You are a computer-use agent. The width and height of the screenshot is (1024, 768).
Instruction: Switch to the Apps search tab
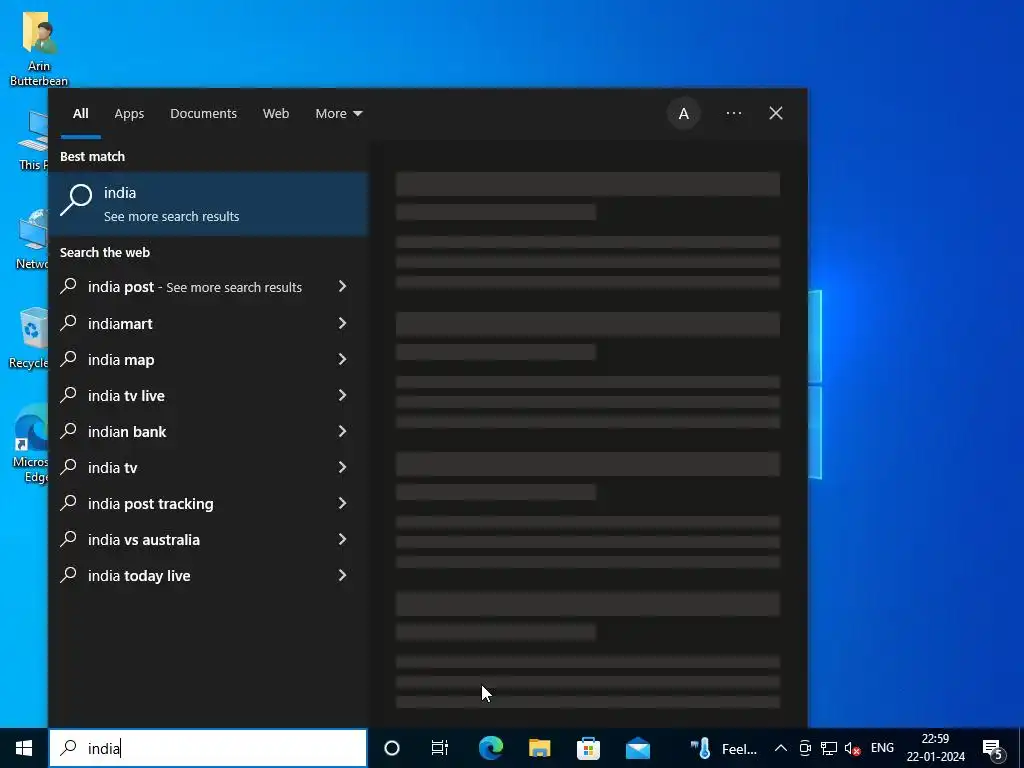pos(129,114)
